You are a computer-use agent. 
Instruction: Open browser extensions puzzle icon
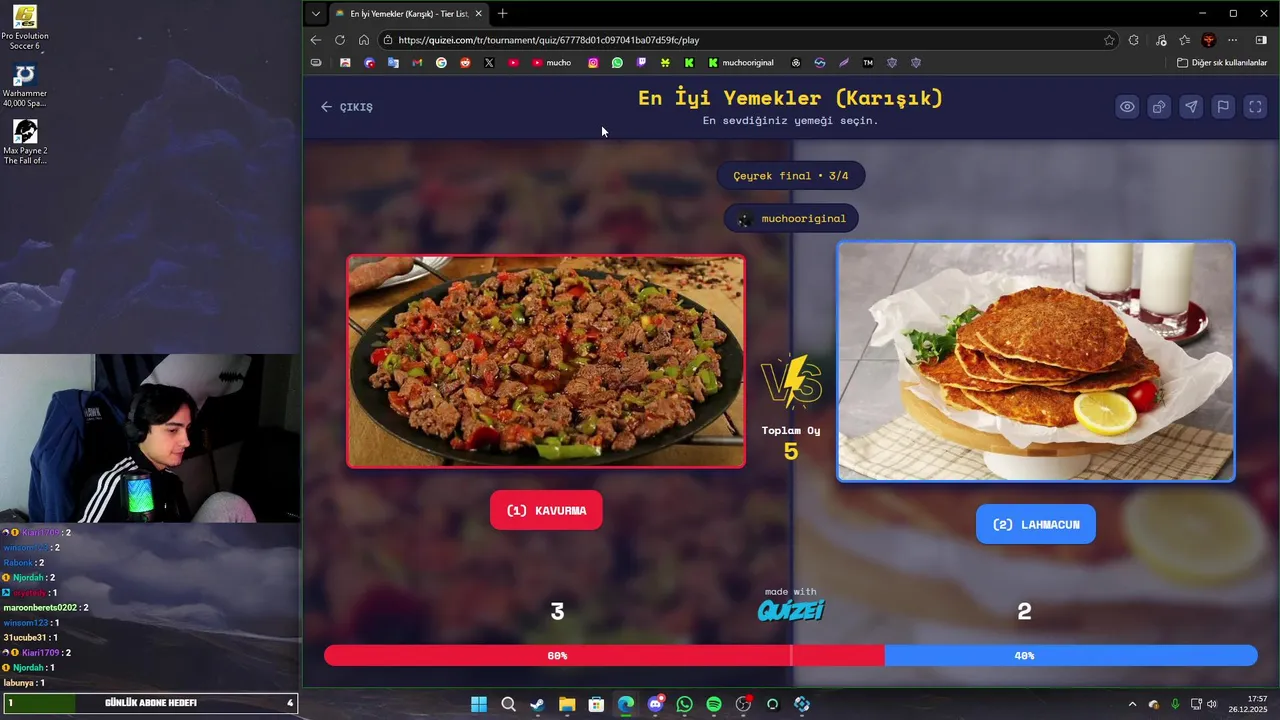click(x=1134, y=40)
